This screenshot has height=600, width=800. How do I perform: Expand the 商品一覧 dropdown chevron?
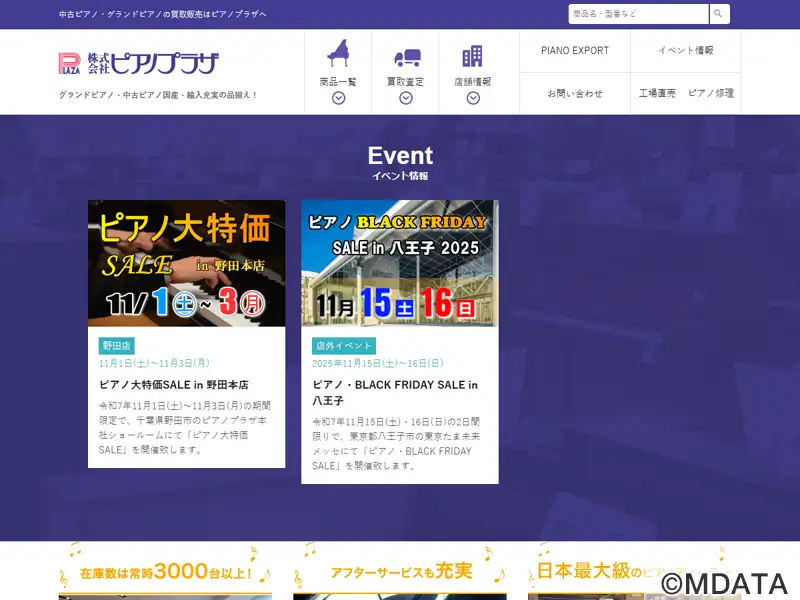tap(338, 98)
